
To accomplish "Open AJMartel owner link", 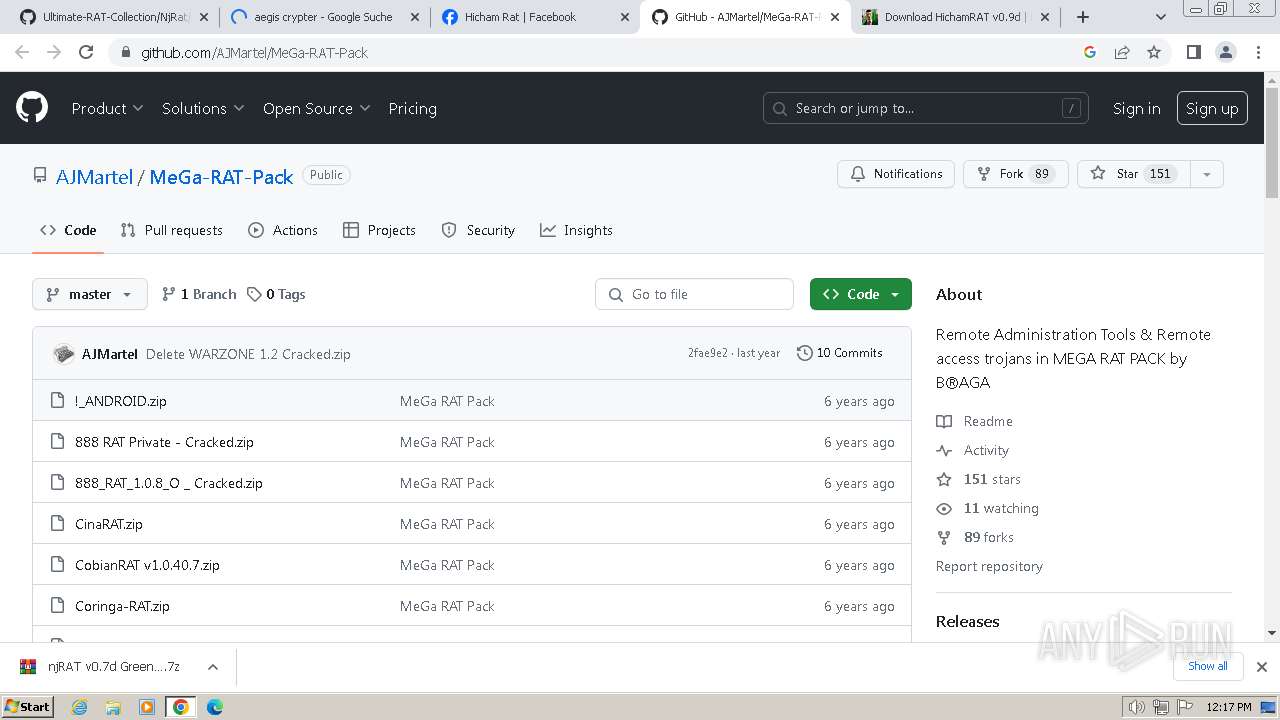I will pyautogui.click(x=94, y=177).
